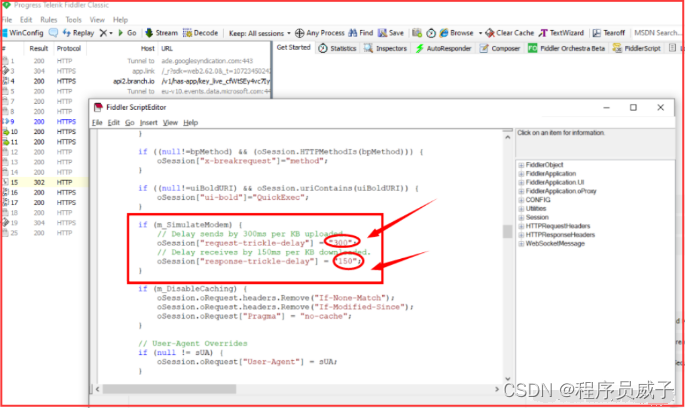Sort sessions by Protocol column header

pos(69,48)
